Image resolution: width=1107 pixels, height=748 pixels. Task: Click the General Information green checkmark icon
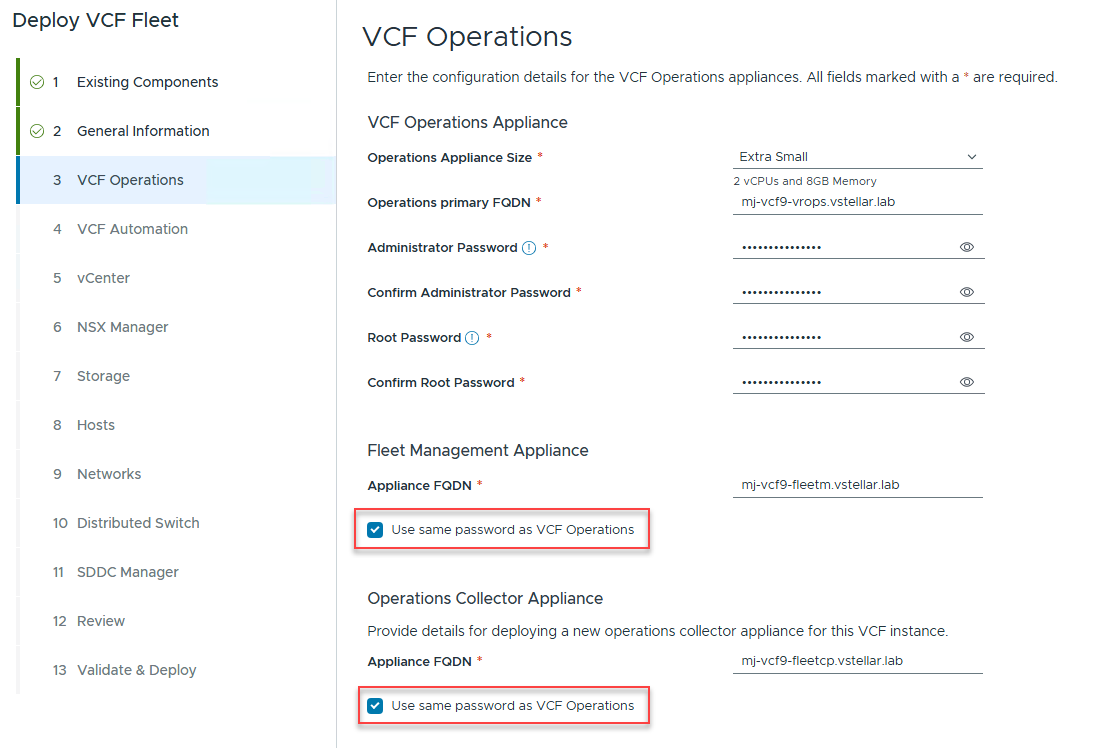tap(37, 131)
